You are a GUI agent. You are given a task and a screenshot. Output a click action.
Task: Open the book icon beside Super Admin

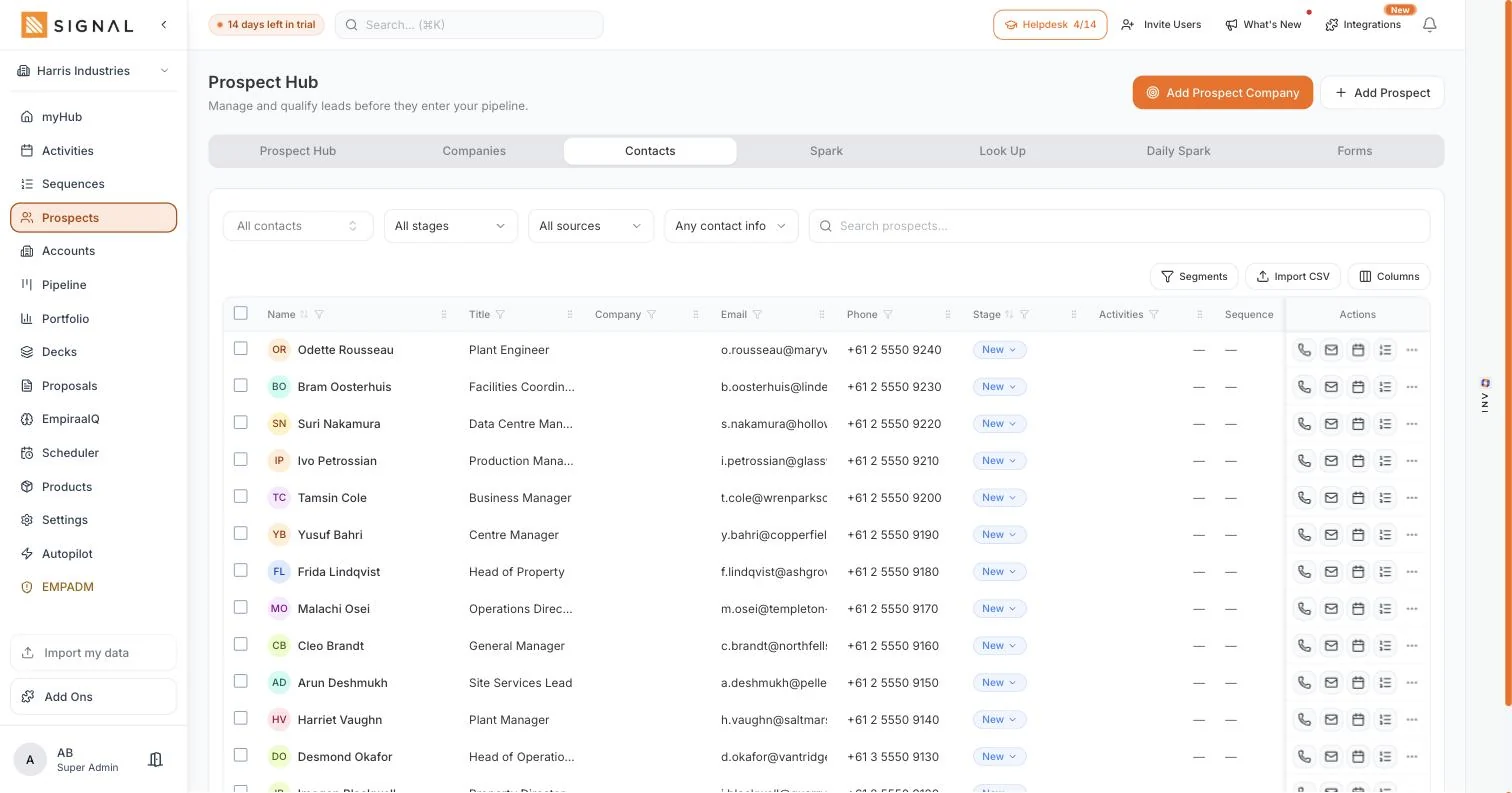pyautogui.click(x=155, y=760)
